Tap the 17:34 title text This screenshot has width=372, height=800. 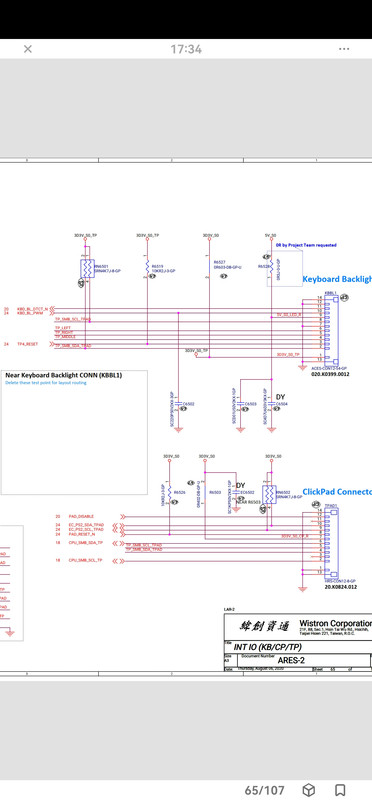(x=186, y=49)
